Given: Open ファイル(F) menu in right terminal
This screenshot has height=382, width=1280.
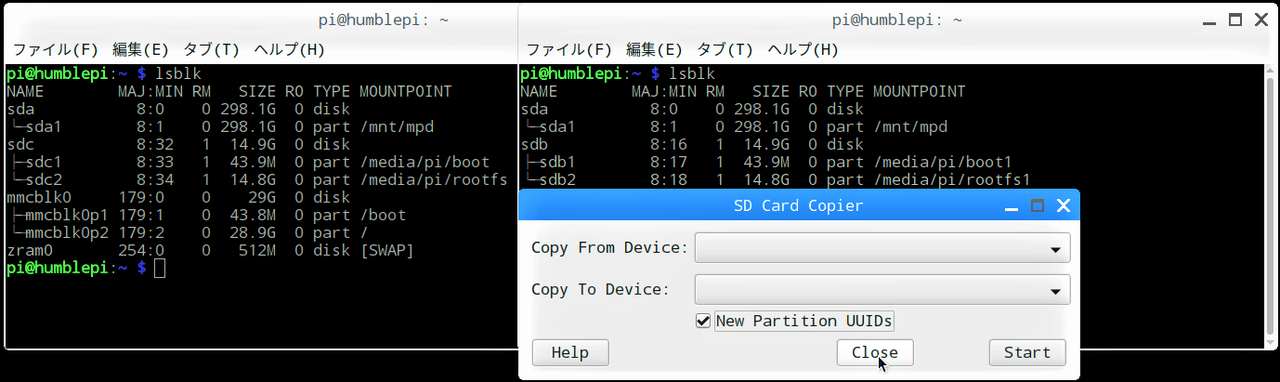Looking at the screenshot, I should [x=569, y=49].
